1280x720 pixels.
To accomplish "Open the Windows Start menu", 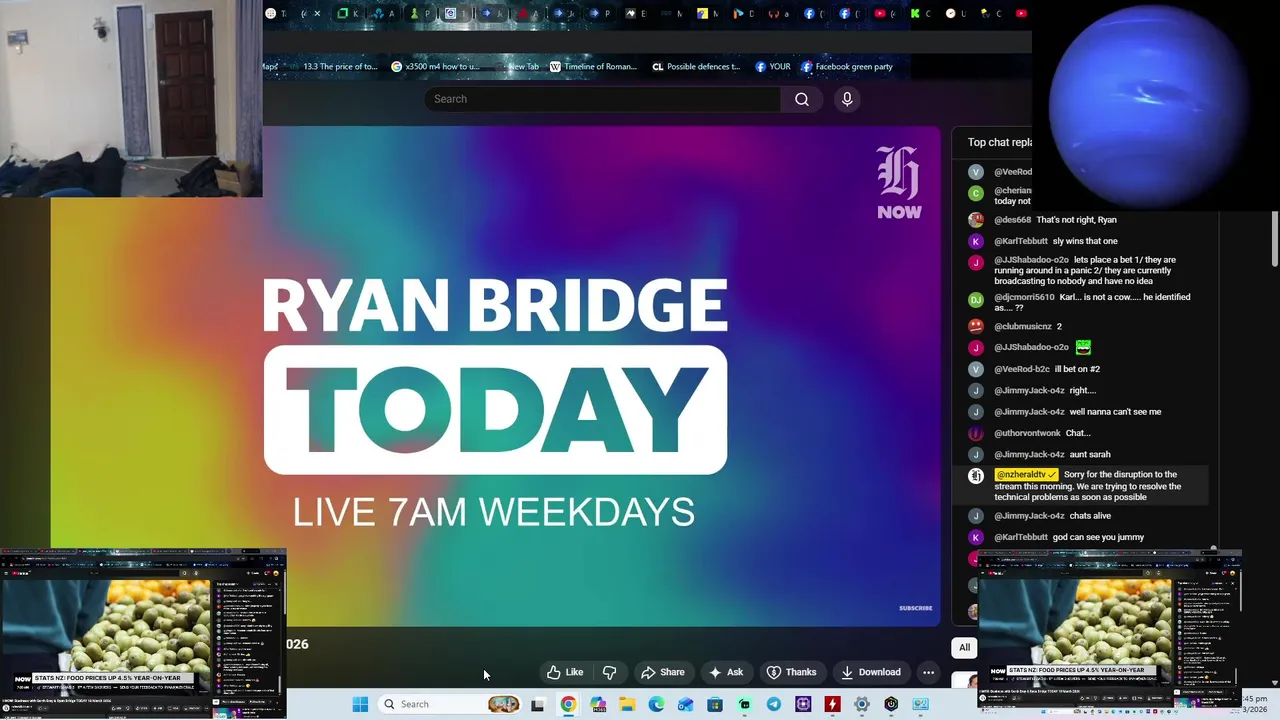I will coord(360,704).
